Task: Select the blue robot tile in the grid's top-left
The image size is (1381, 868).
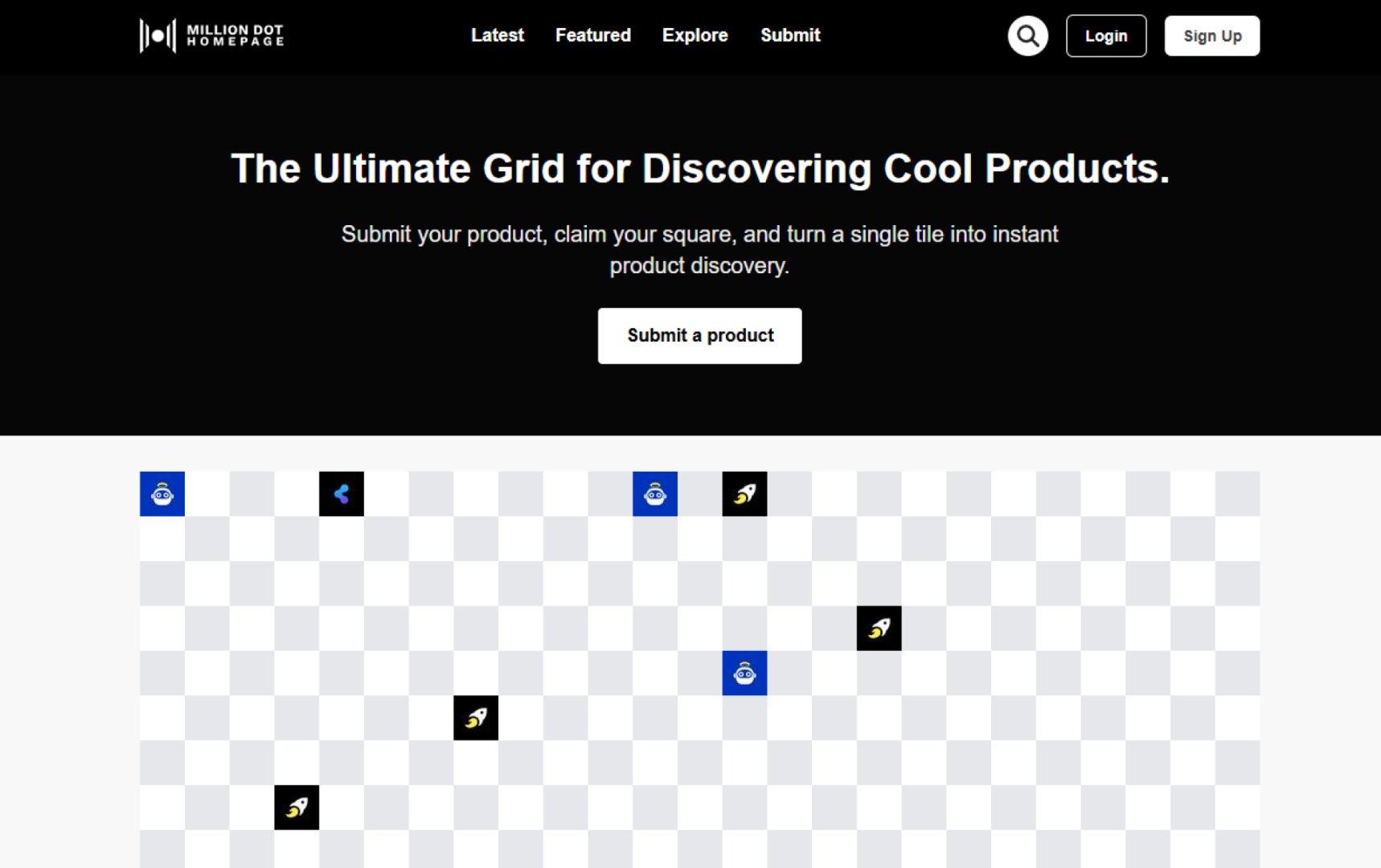Action: pyautogui.click(x=162, y=493)
